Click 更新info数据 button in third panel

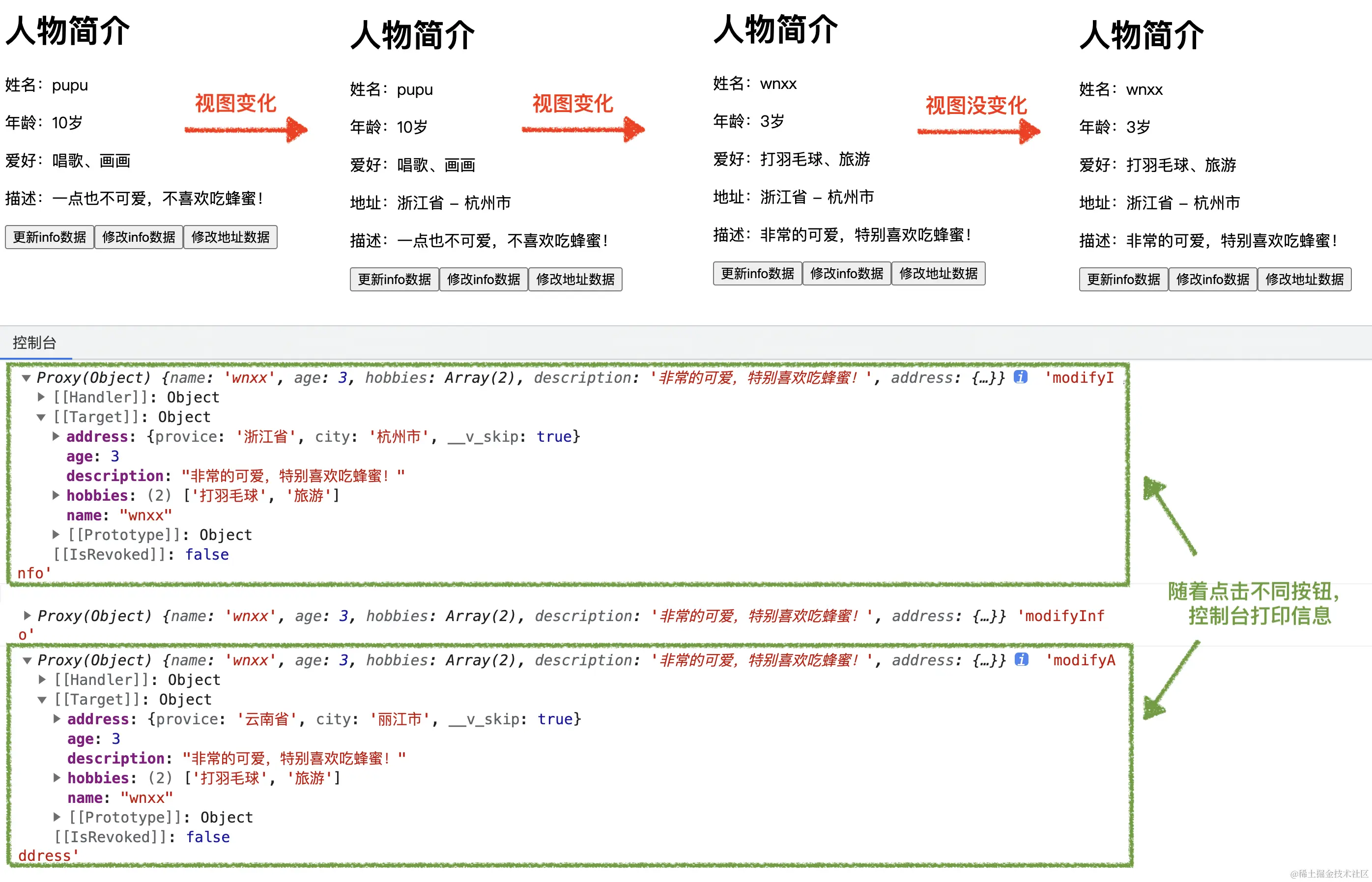point(757,274)
